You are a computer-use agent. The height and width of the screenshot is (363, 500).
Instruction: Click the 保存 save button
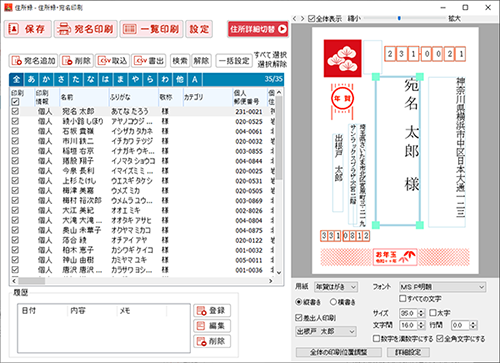[x=28, y=29]
